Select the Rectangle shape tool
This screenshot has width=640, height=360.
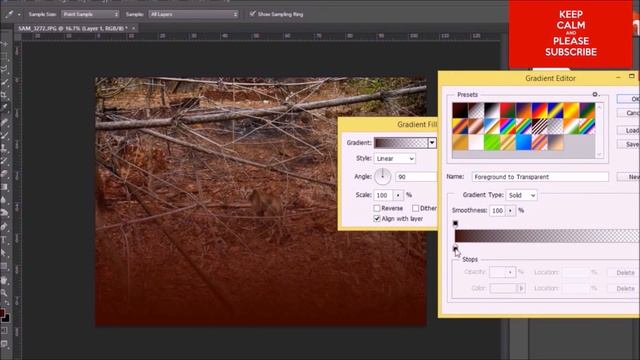click(4, 266)
